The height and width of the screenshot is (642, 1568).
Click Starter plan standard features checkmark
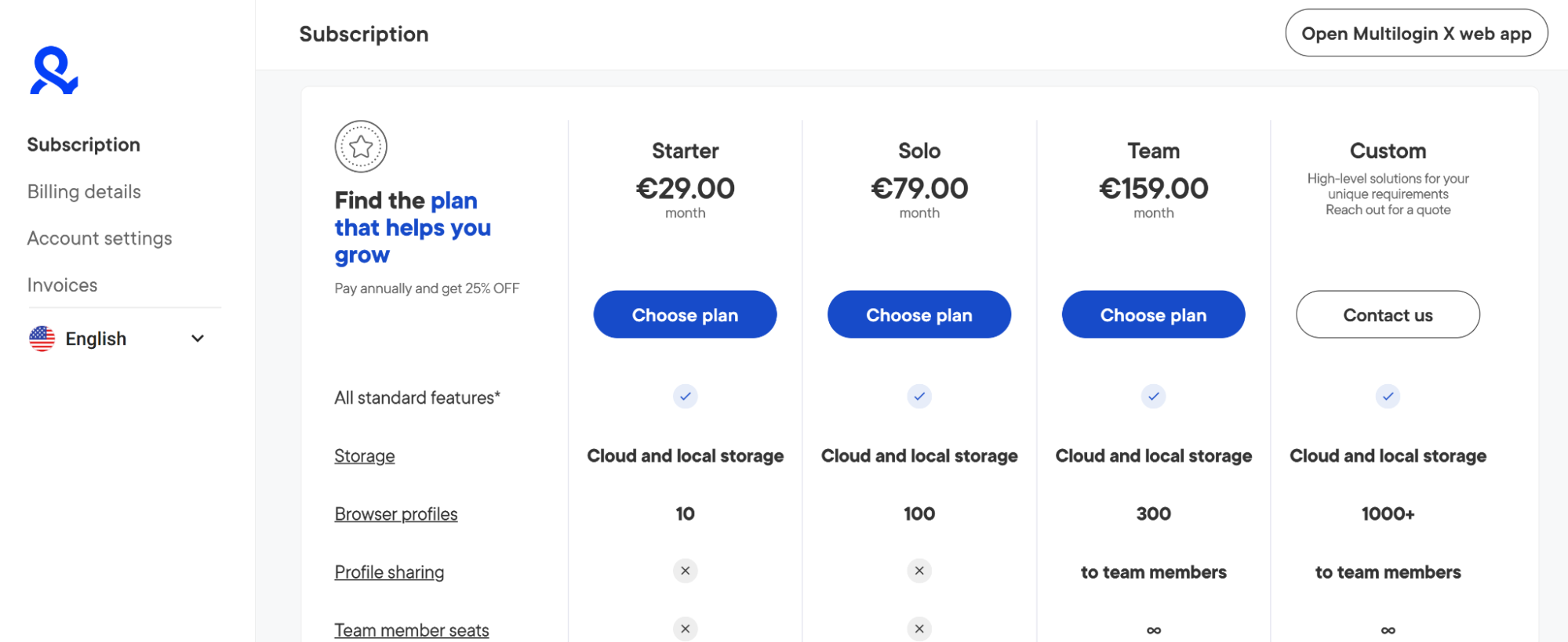coord(685,397)
